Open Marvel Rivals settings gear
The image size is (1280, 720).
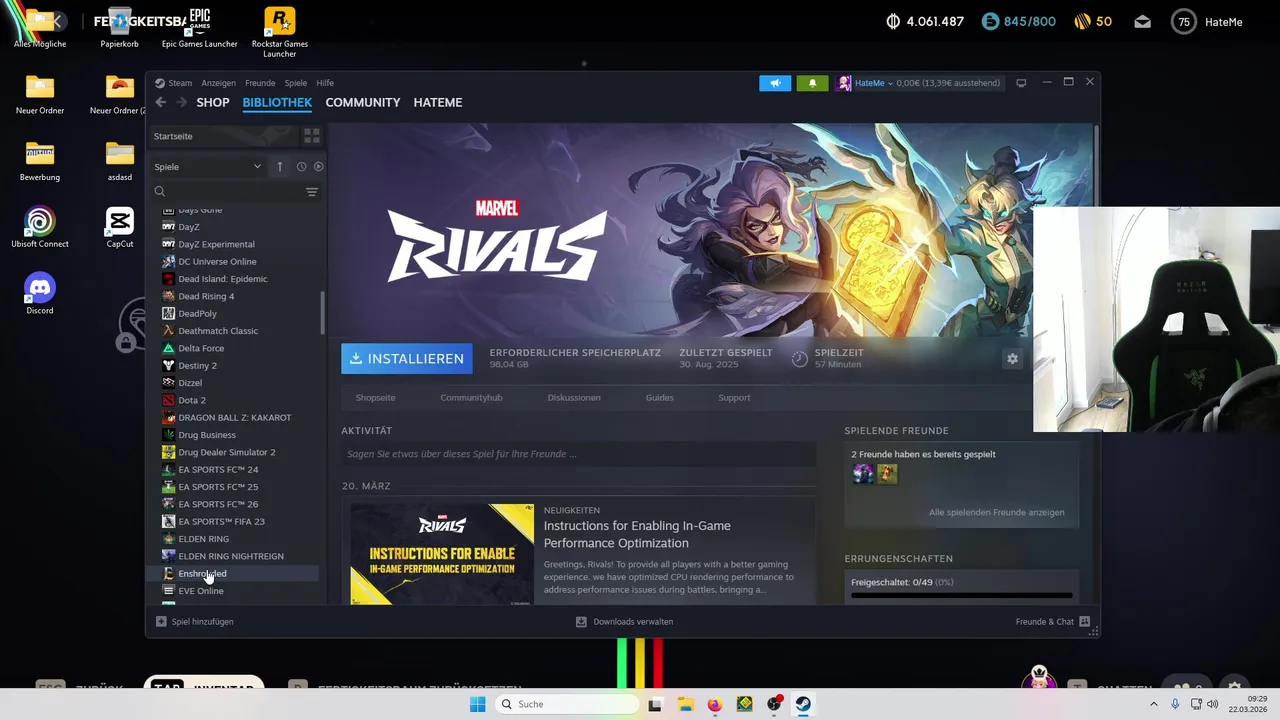point(1012,358)
